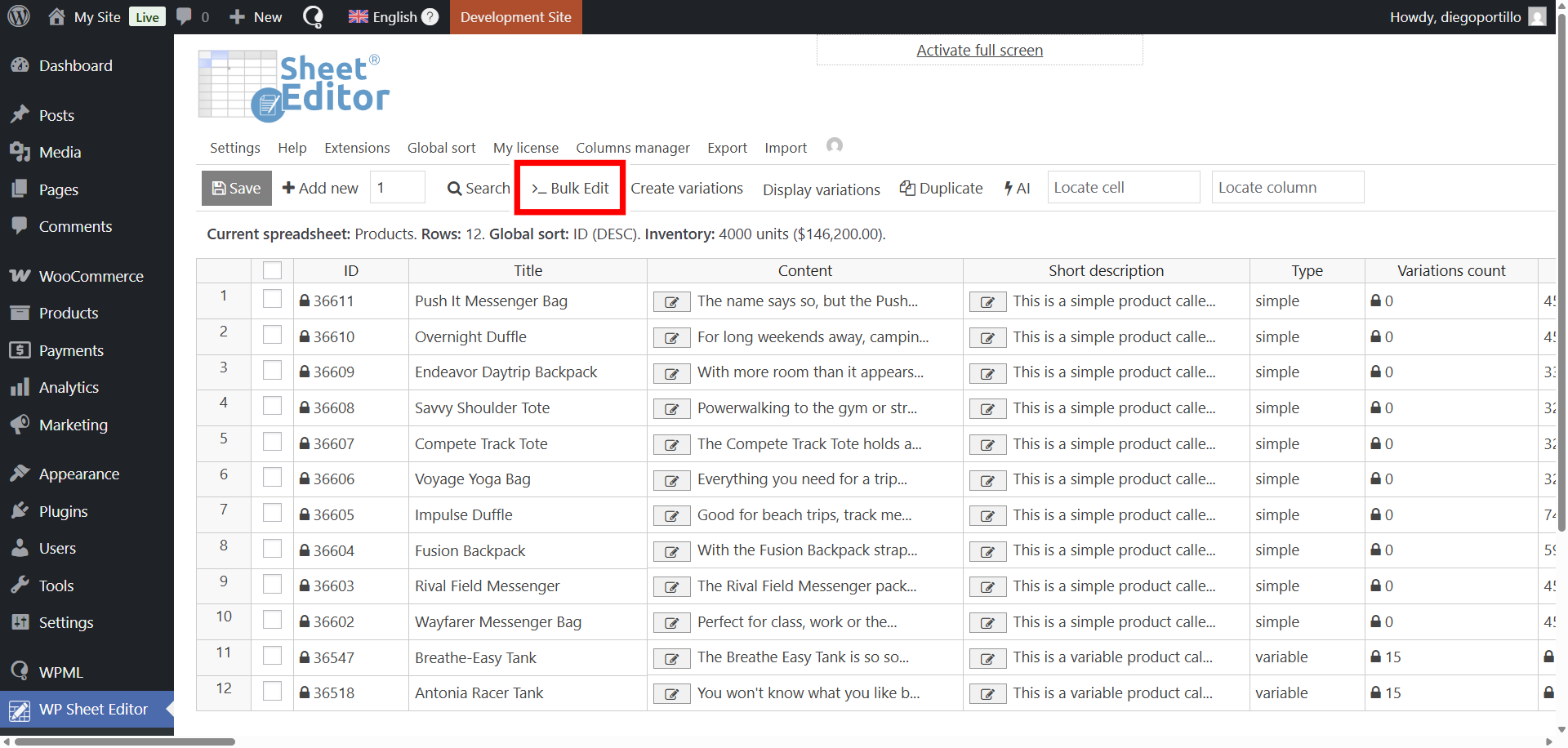
Task: Open the Columns manager menu item
Action: click(632, 148)
